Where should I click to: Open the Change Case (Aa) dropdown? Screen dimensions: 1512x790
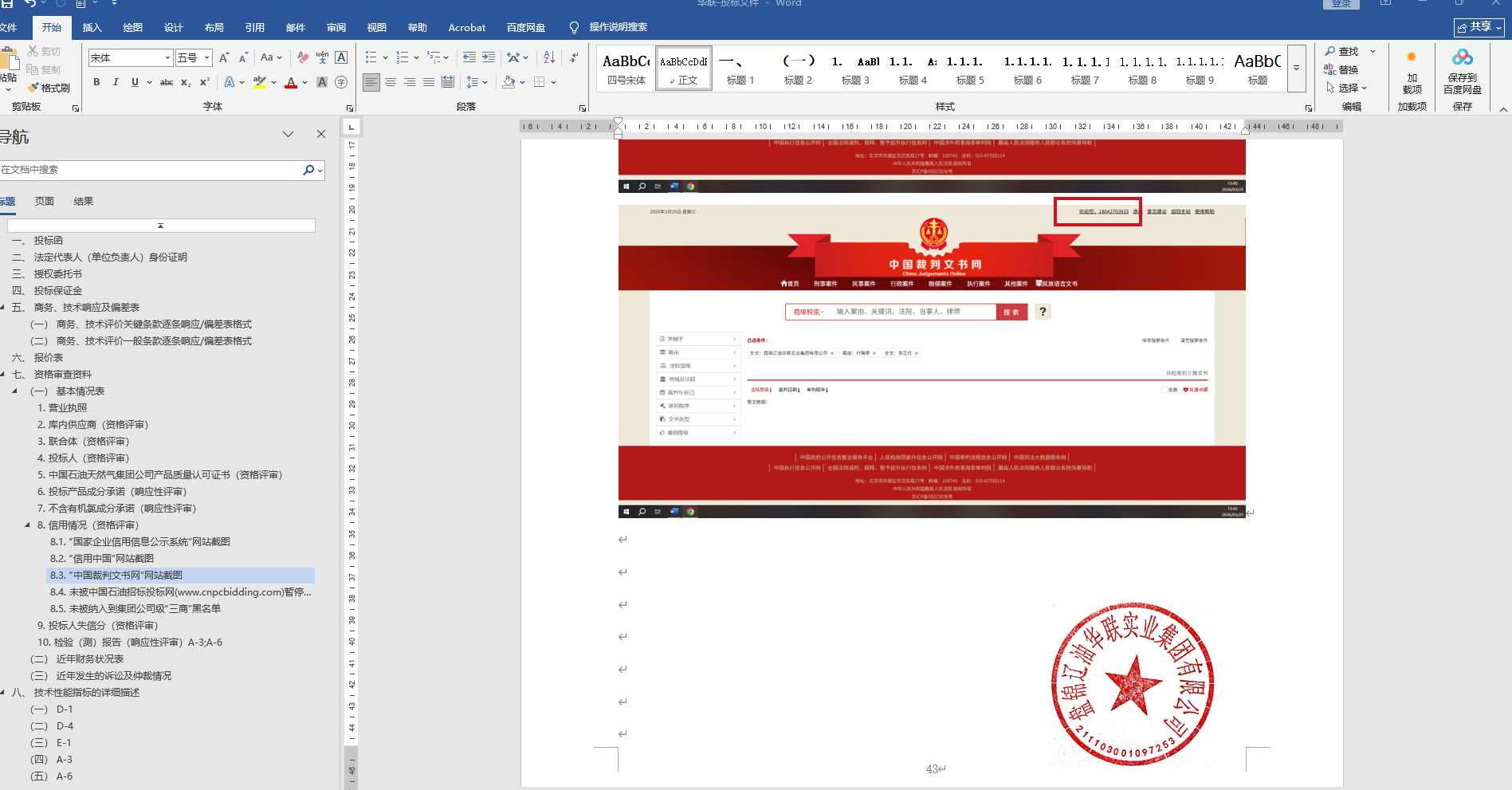click(x=271, y=57)
